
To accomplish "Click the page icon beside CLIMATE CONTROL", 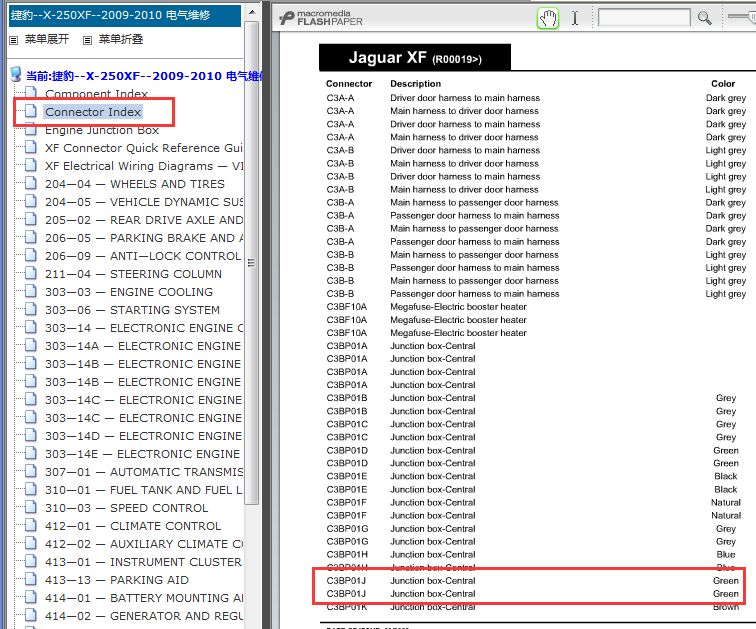I will [31, 525].
